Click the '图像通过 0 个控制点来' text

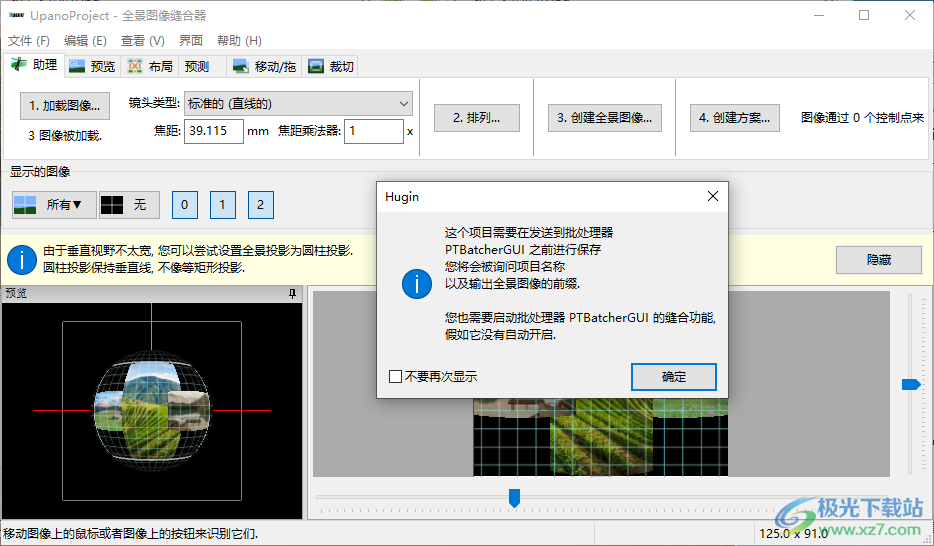coord(862,118)
